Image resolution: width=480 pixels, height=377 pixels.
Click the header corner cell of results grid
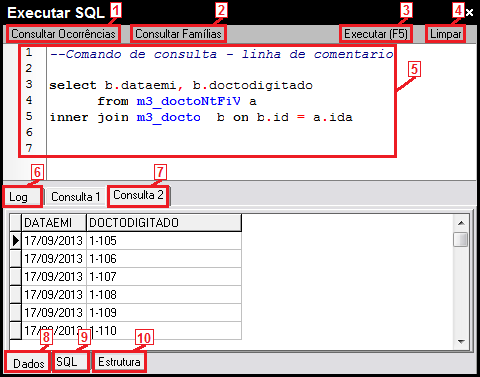[x=15, y=223]
